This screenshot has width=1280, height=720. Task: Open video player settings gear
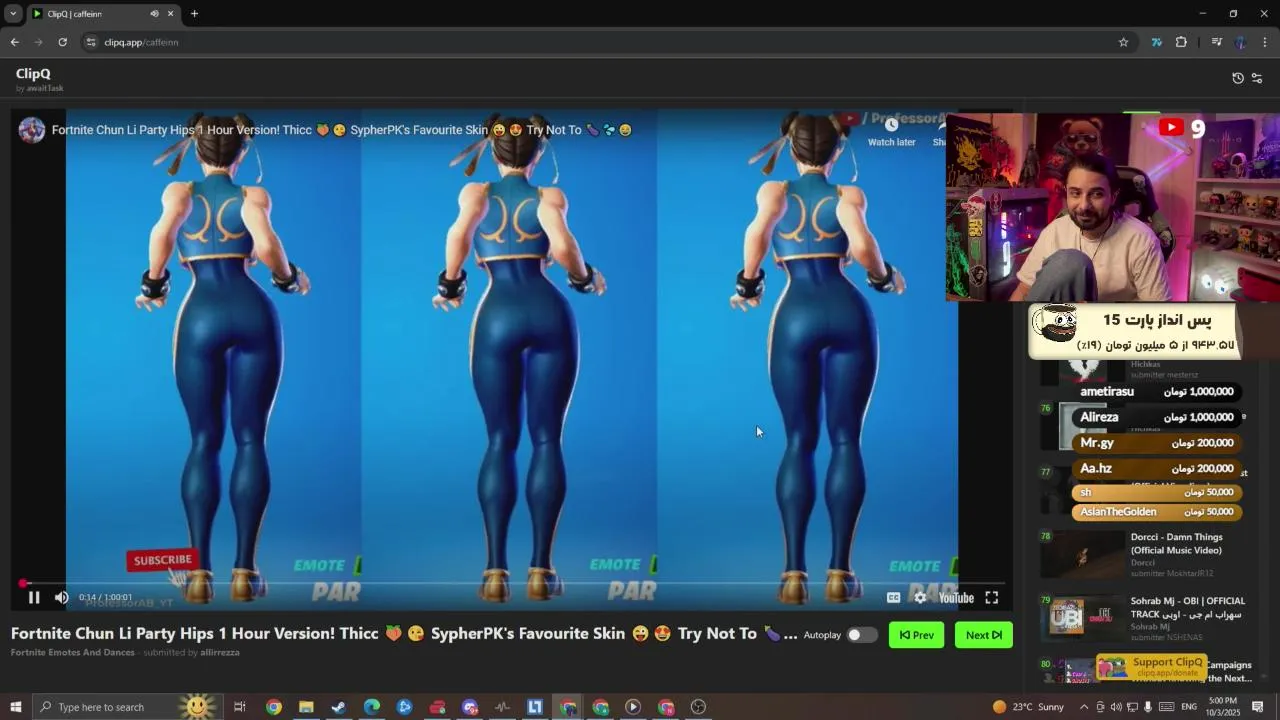point(920,598)
